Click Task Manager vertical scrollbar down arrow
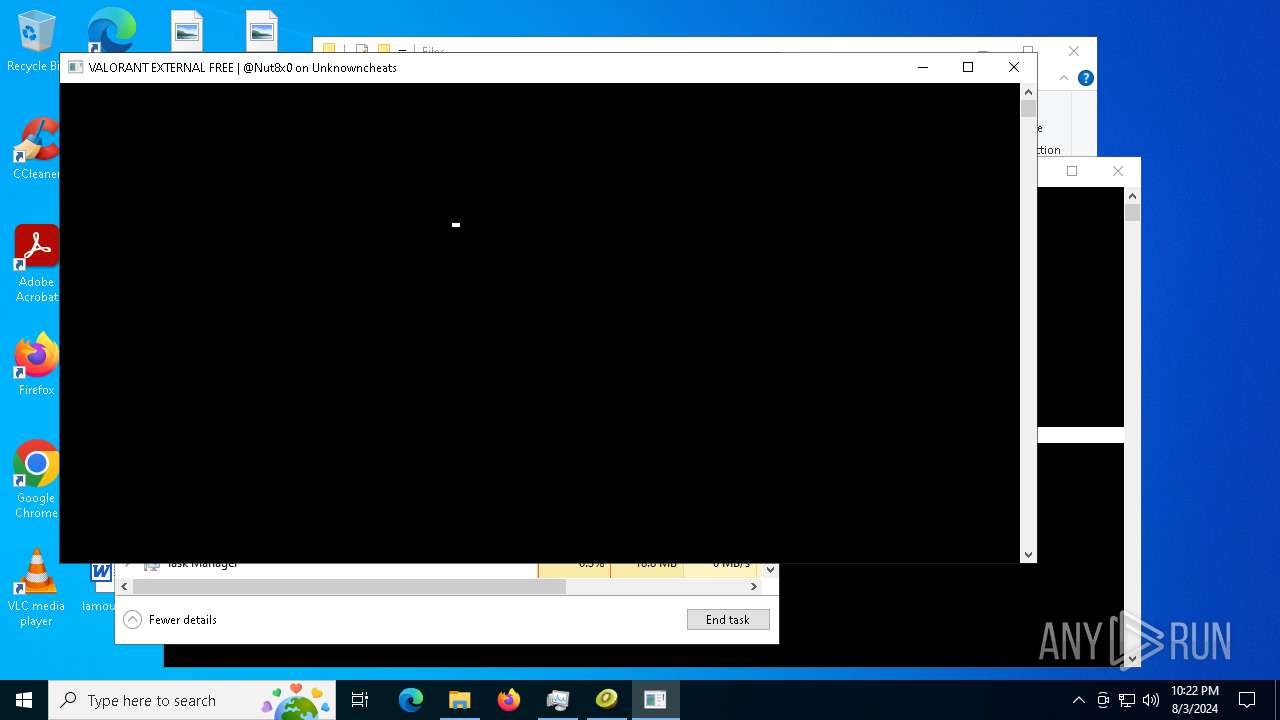Viewport: 1280px width, 720px height. tap(770, 570)
